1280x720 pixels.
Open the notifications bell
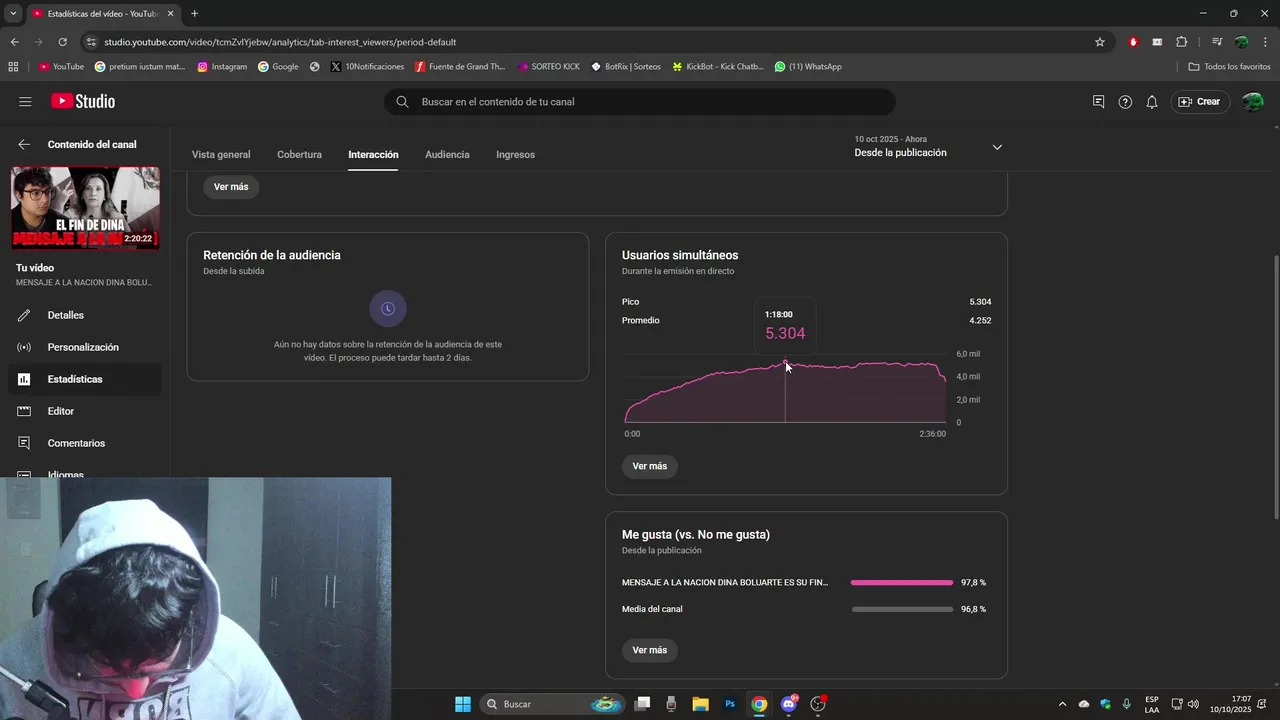[1152, 102]
